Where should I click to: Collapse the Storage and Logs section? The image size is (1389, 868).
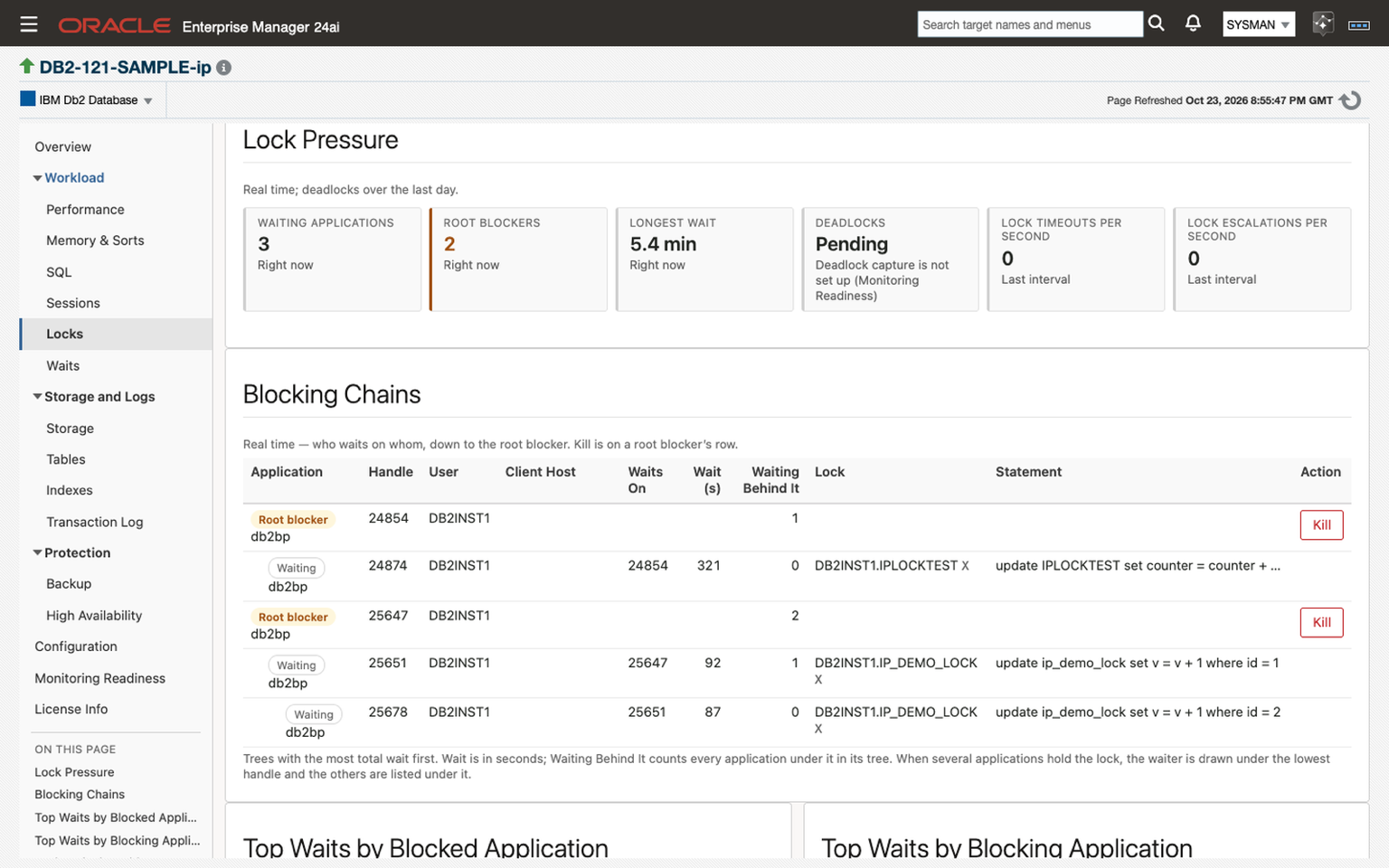point(37,397)
